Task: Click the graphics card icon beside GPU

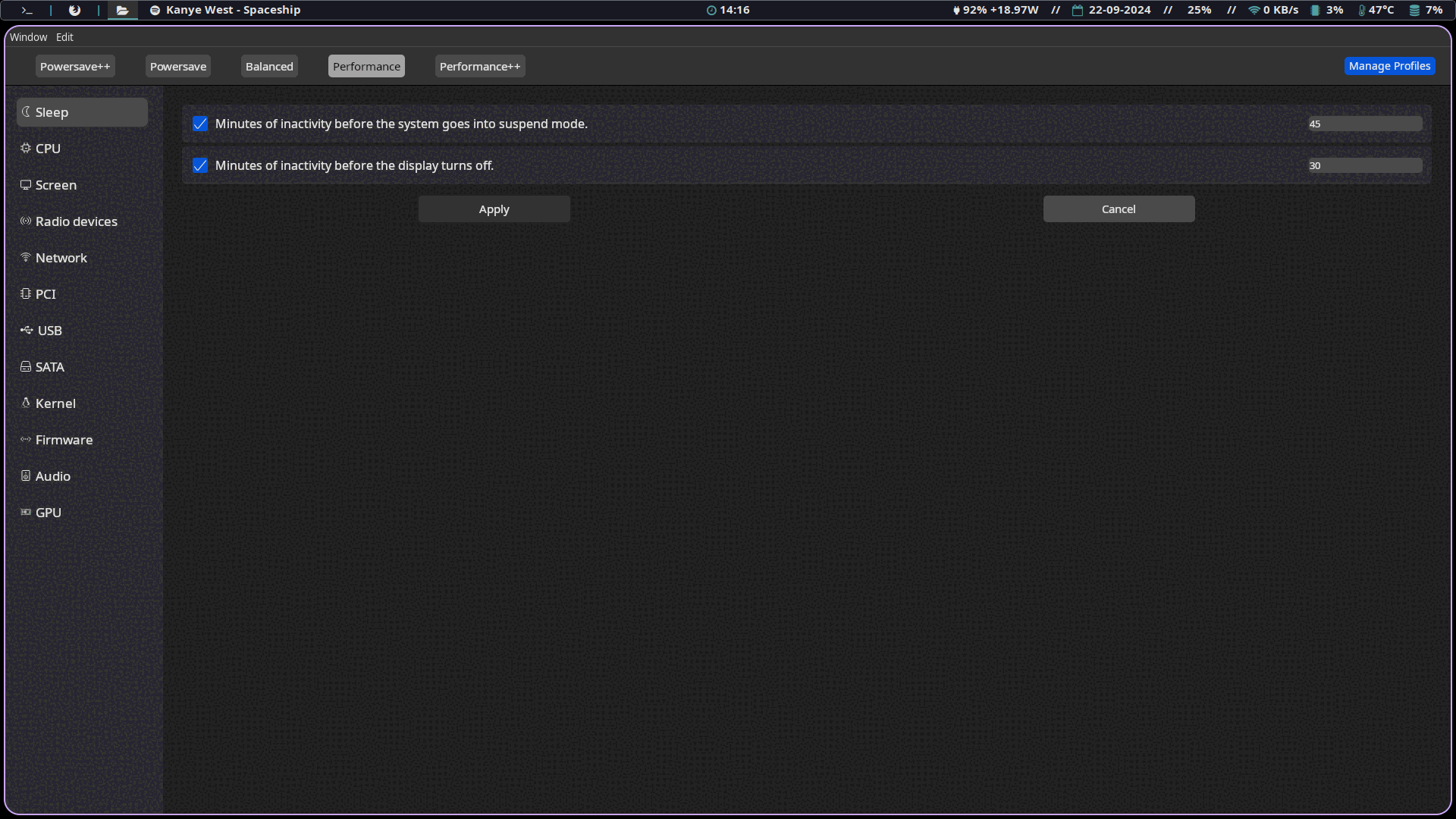Action: [x=26, y=513]
